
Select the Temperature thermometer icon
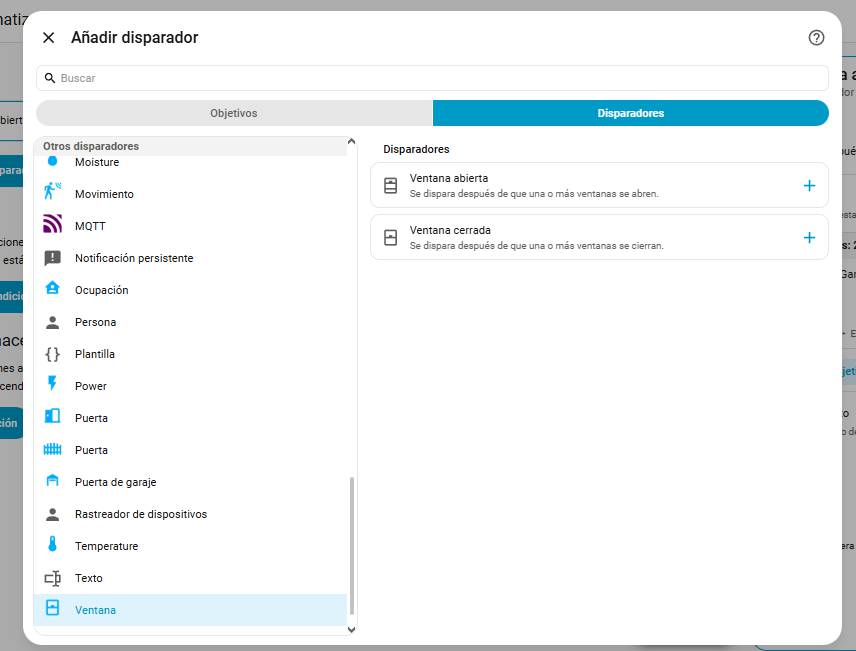point(53,546)
